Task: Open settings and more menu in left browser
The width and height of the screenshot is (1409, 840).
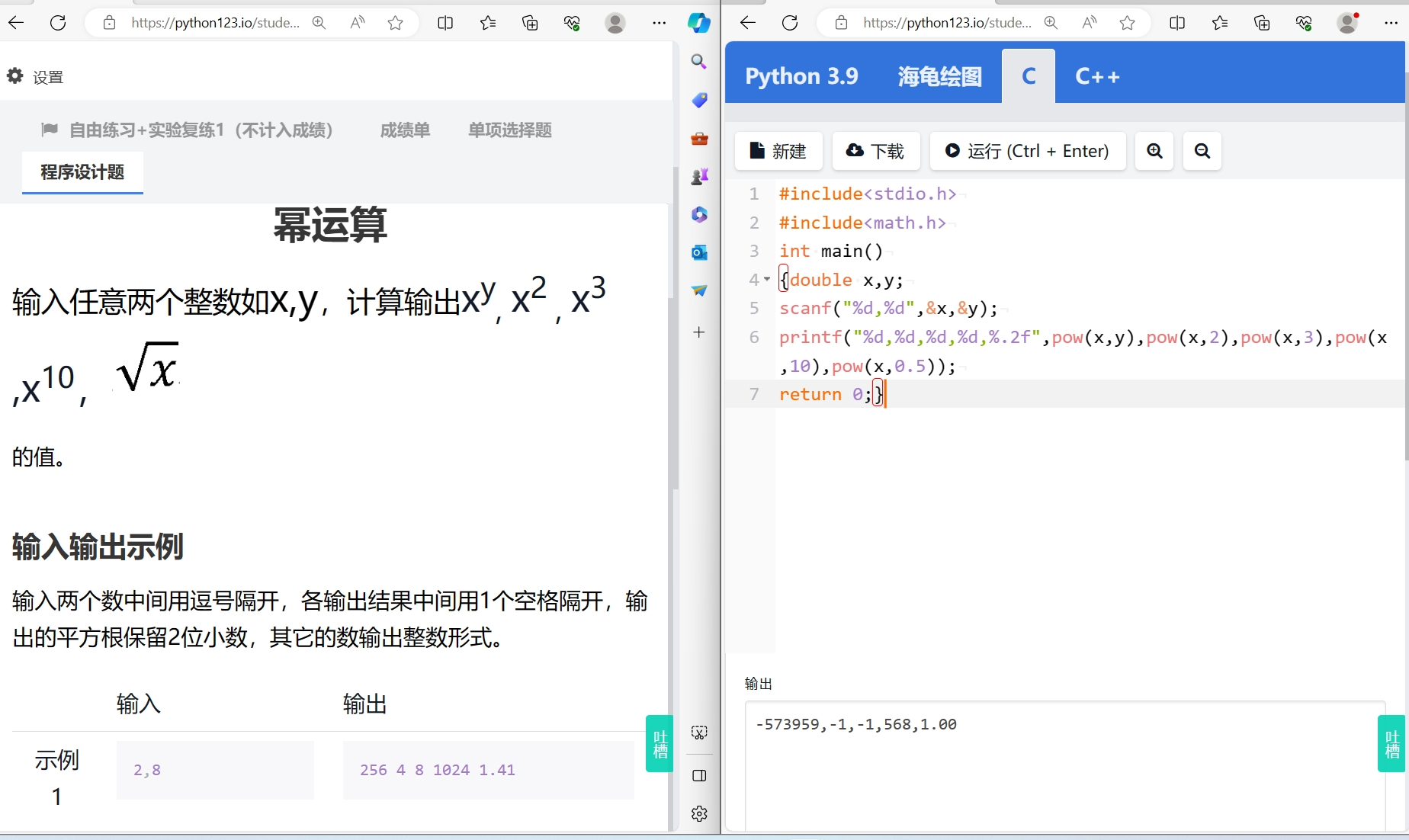Action: point(660,23)
